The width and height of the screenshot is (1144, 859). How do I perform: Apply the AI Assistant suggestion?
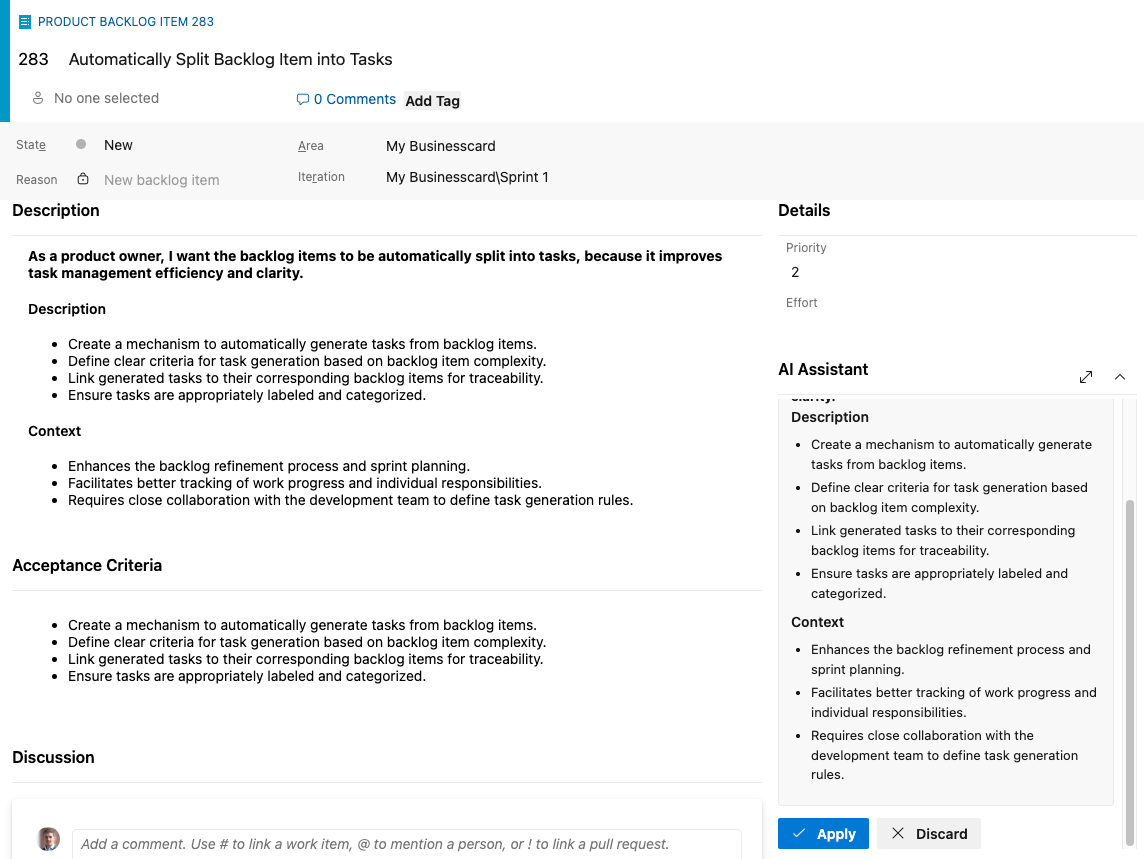pyautogui.click(x=823, y=833)
